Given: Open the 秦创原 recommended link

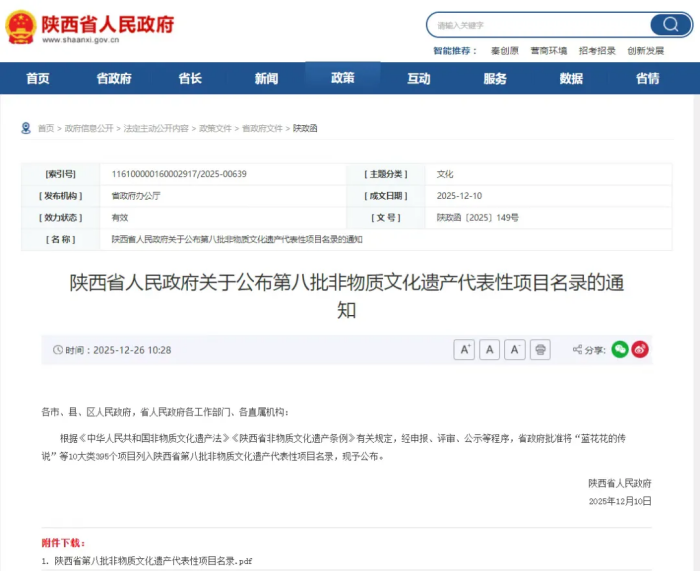Looking at the screenshot, I should tap(504, 51).
